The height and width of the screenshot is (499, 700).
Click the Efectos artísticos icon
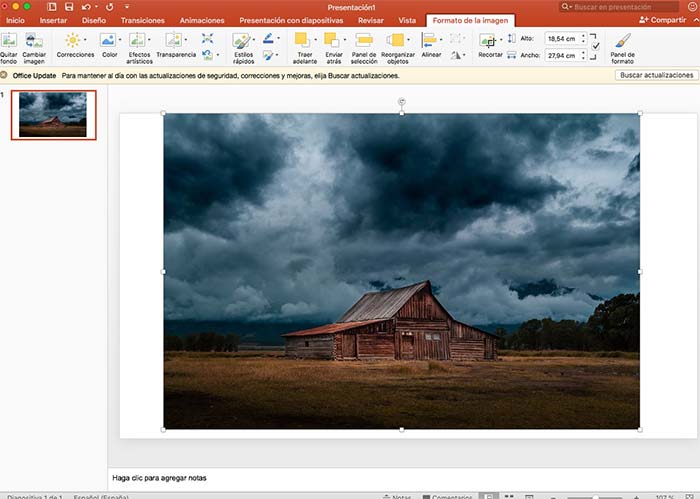pyautogui.click(x=137, y=40)
